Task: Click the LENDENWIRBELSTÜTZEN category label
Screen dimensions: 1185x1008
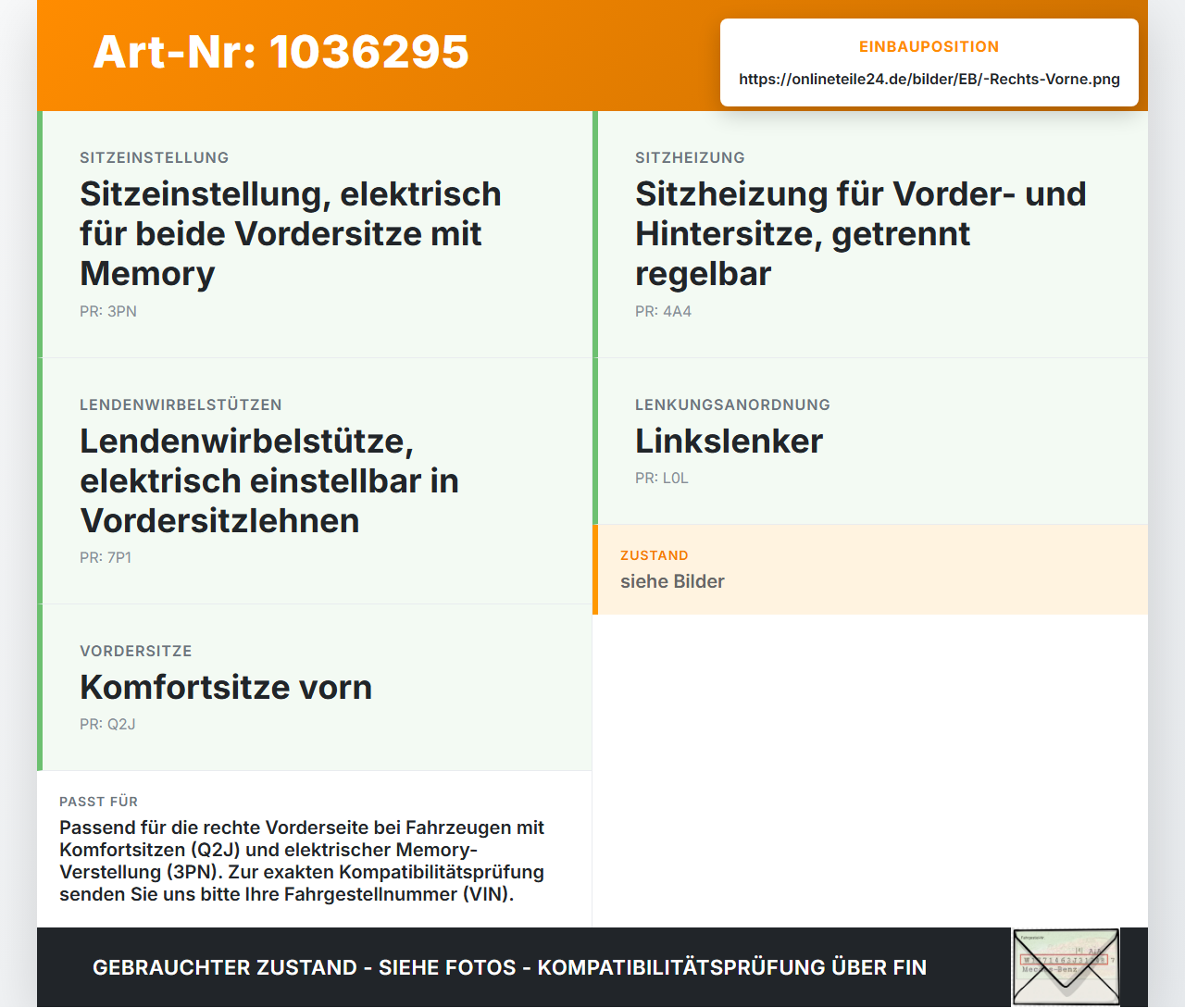Action: coord(181,404)
